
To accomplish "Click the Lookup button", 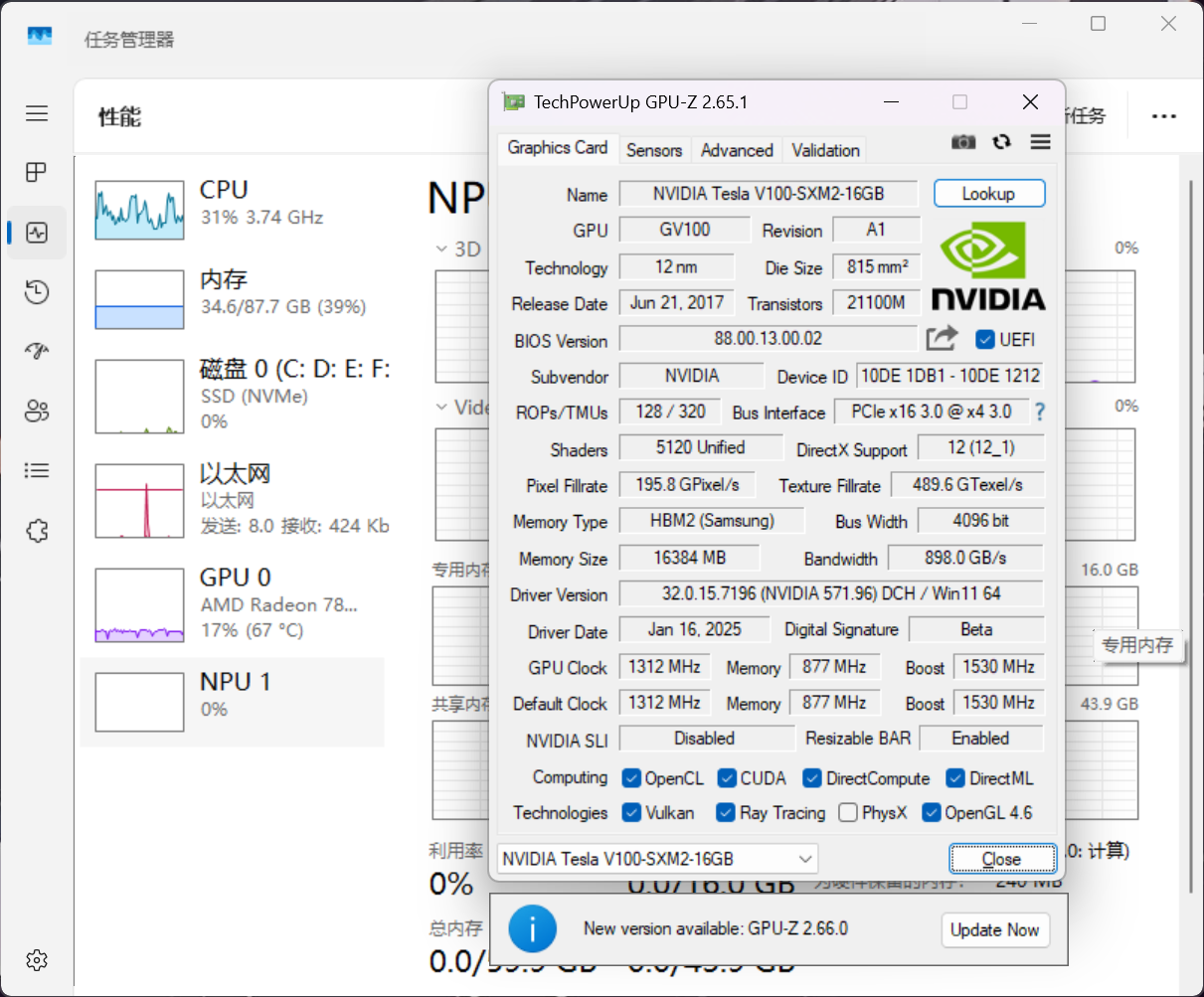I will pyautogui.click(x=989, y=194).
